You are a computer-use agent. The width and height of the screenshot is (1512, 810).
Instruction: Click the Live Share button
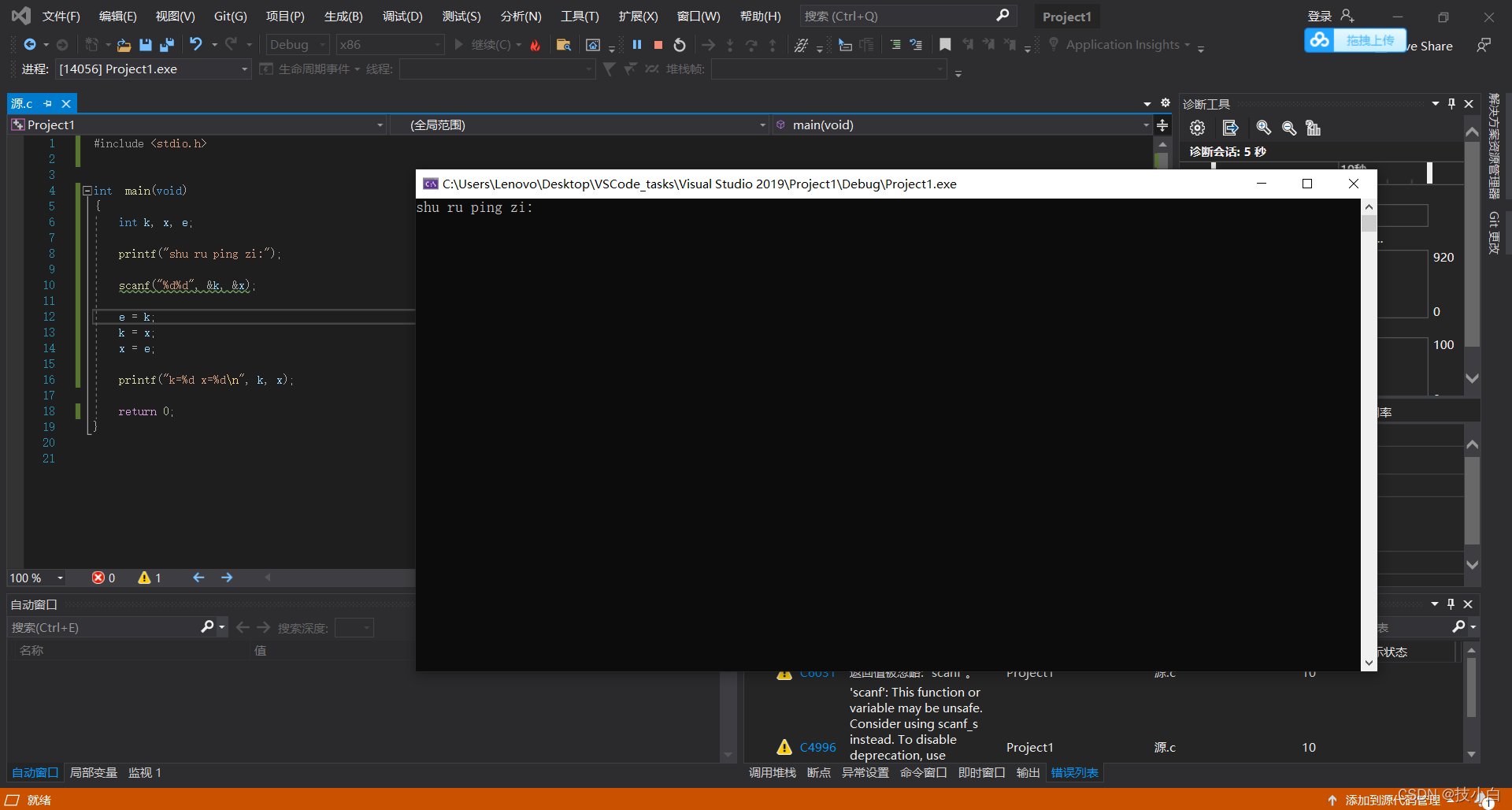(x=1430, y=46)
